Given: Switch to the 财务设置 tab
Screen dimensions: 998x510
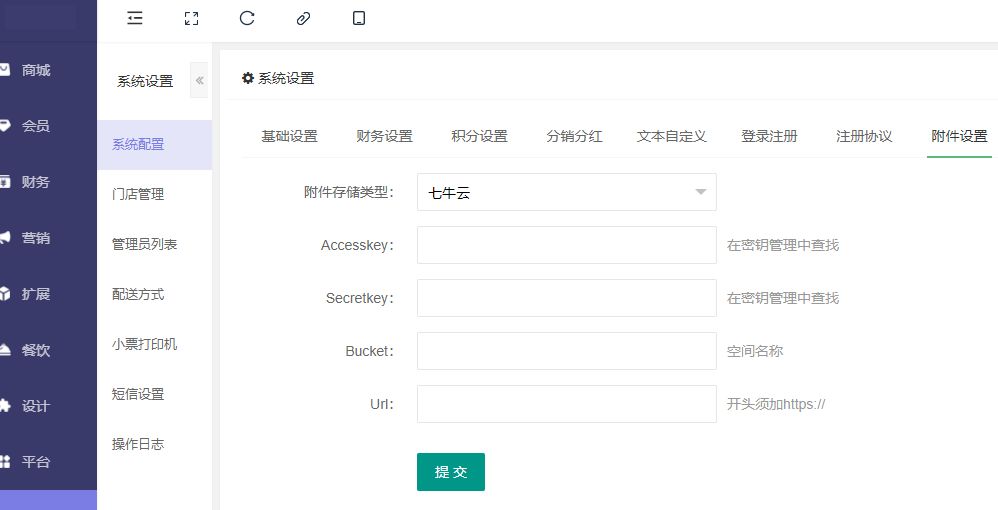Looking at the screenshot, I should pos(384,136).
